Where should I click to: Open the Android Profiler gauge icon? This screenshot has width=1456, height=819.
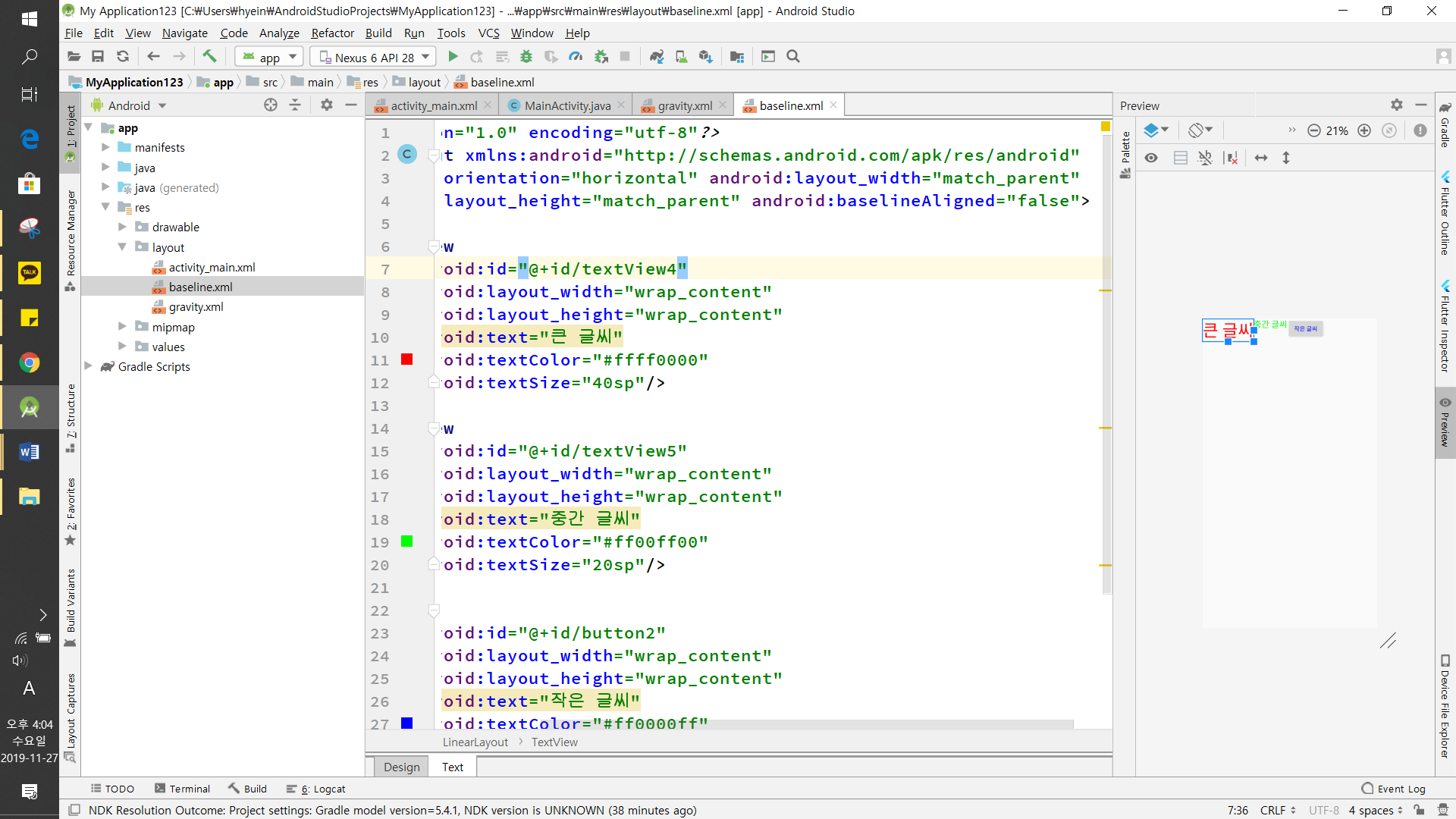pos(576,56)
